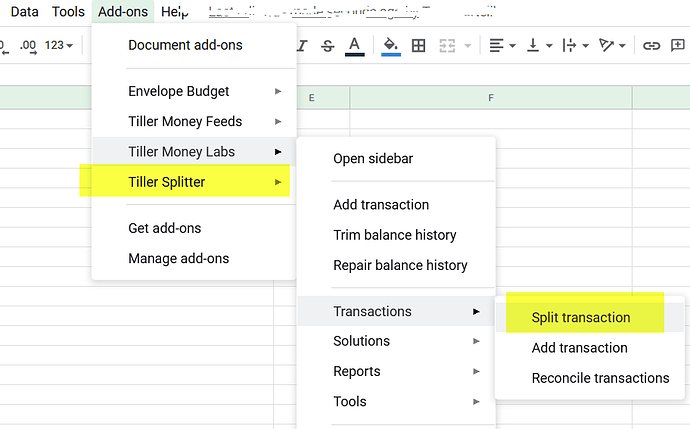690x429 pixels.
Task: Open the Help menu
Action: click(175, 12)
